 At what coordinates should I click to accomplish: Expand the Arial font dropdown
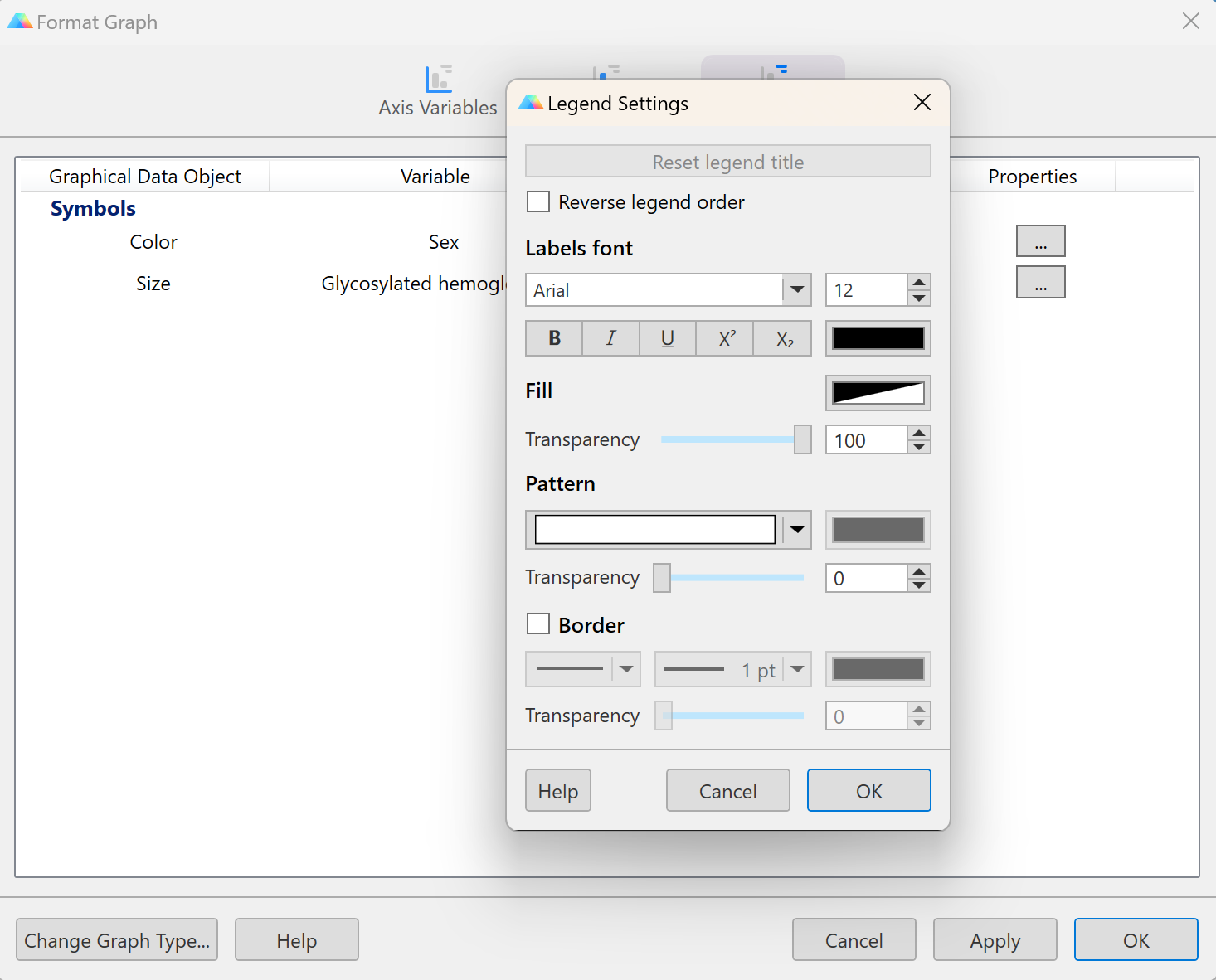tap(797, 290)
